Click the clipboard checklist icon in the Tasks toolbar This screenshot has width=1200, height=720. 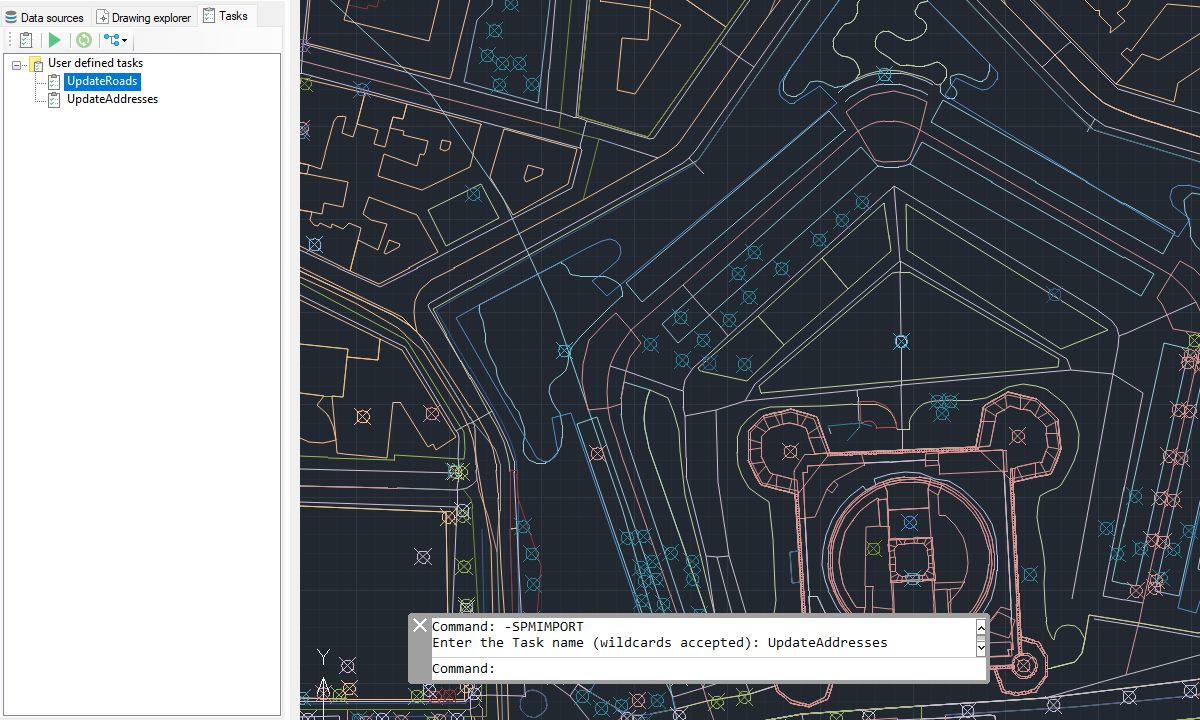26,40
